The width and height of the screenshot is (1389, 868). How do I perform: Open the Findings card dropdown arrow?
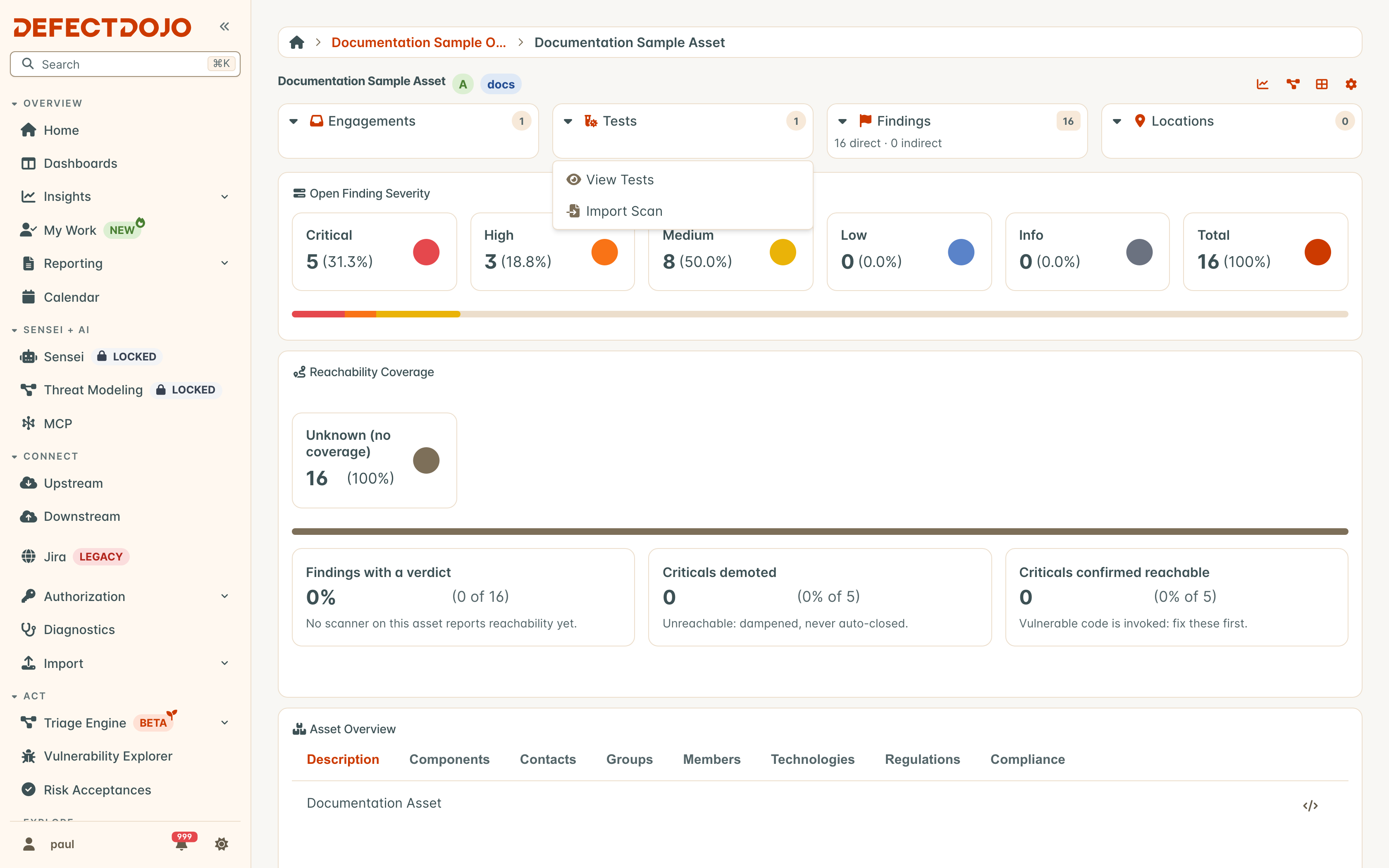click(842, 121)
